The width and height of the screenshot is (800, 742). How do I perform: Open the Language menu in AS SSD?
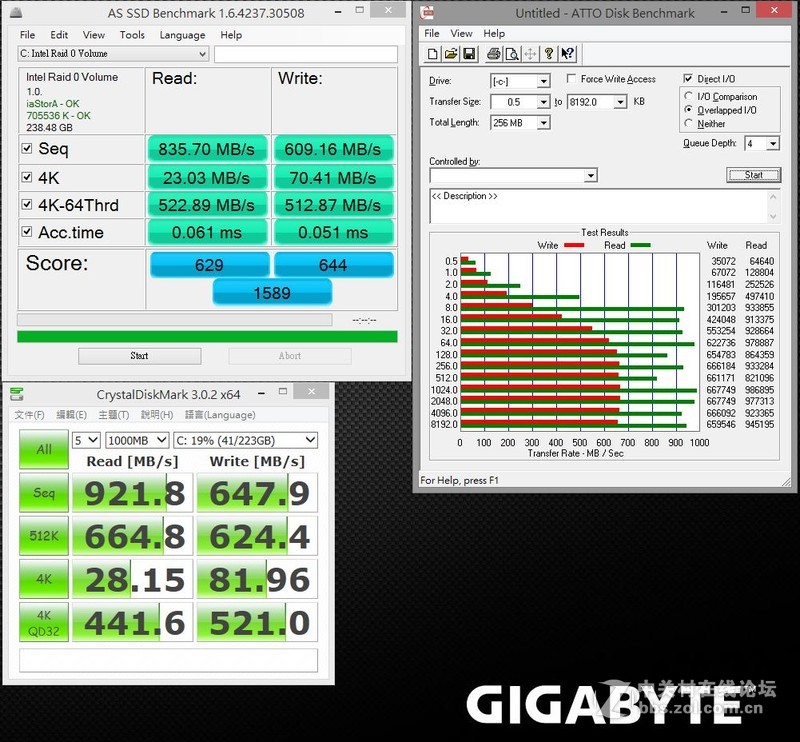click(182, 35)
